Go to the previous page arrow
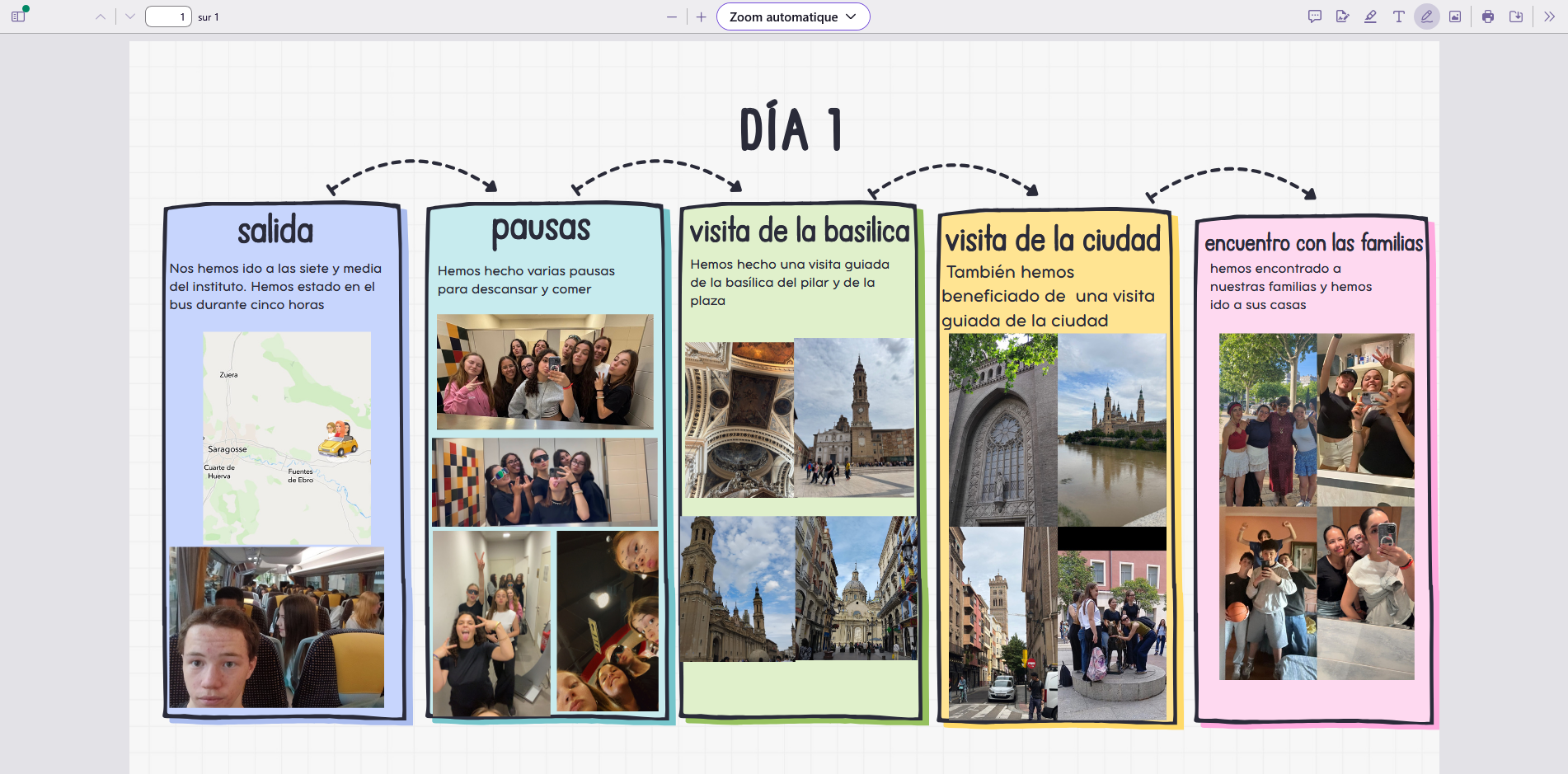 point(101,16)
